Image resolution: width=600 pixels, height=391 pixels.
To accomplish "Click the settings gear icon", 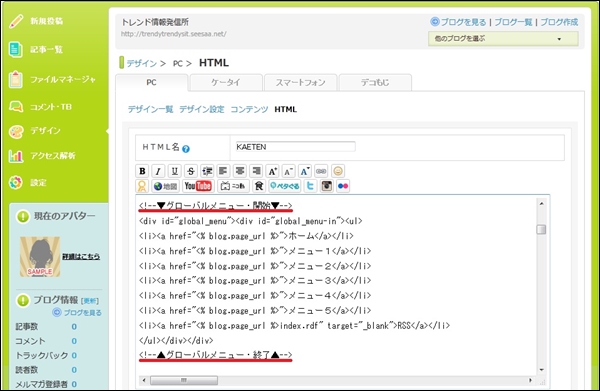I will (16, 182).
